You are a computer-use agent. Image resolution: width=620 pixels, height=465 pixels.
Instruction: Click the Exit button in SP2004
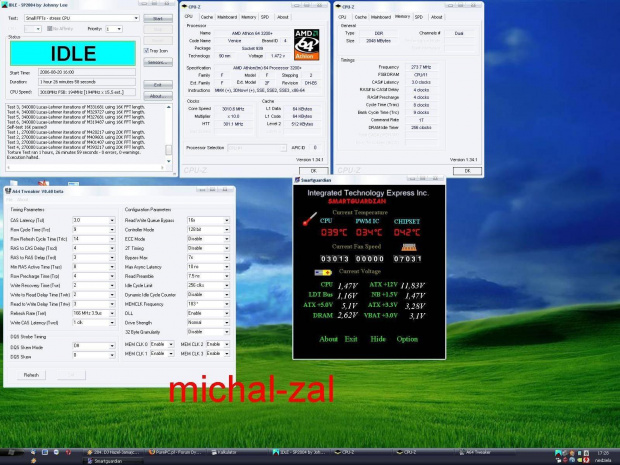click(158, 85)
